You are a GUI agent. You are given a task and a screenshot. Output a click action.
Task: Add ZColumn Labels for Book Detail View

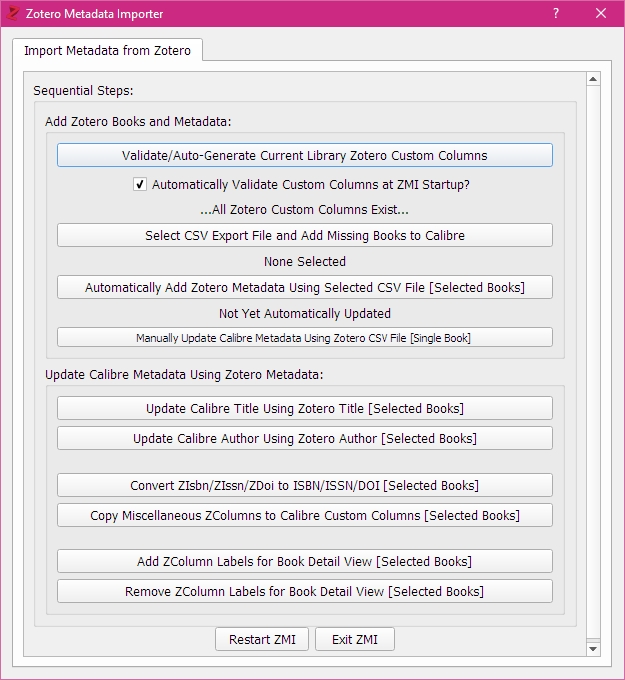coord(304,562)
